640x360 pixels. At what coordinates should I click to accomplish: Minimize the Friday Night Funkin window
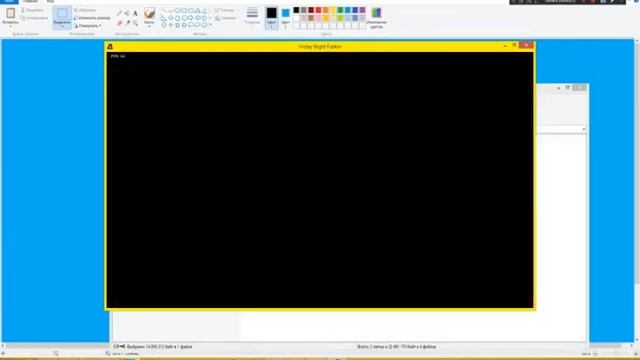click(x=505, y=46)
